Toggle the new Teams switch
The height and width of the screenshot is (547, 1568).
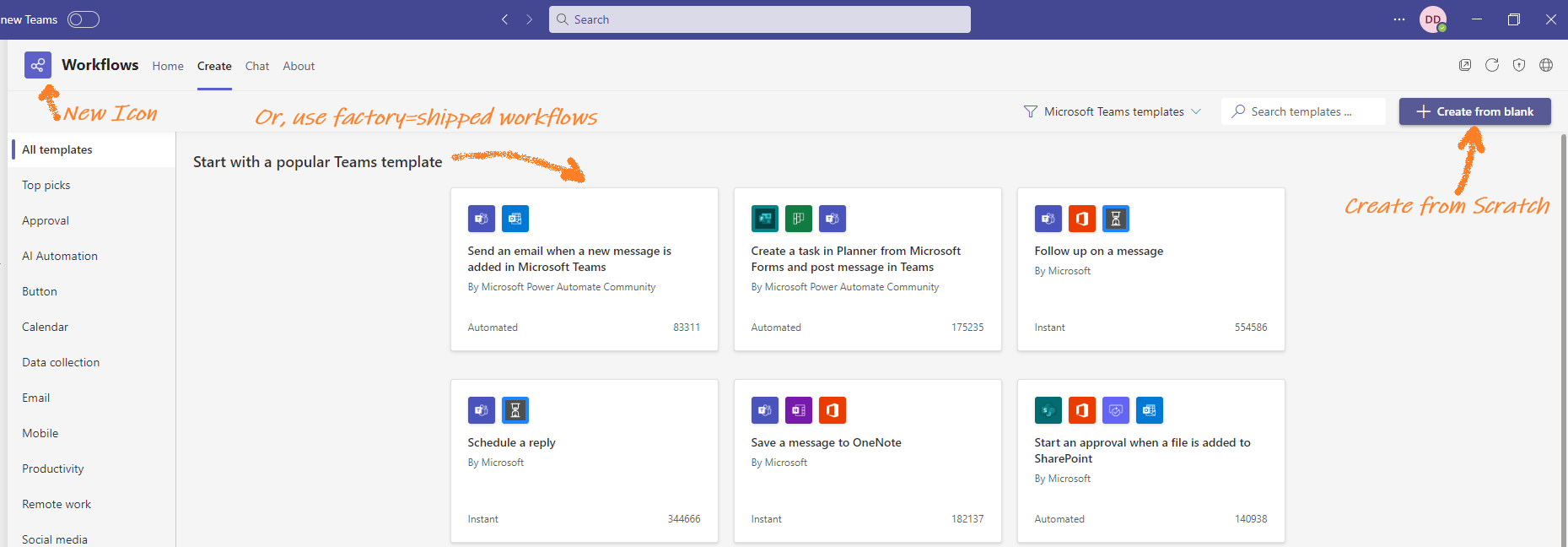coord(84,19)
